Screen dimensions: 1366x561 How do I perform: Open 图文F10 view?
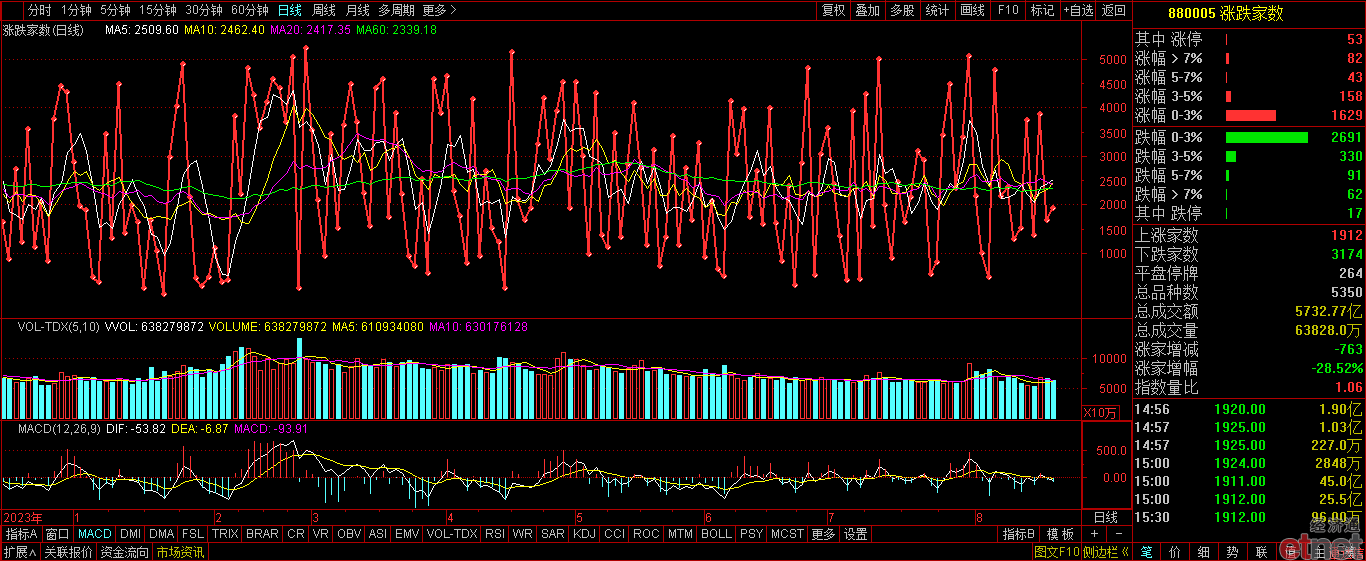1057,552
